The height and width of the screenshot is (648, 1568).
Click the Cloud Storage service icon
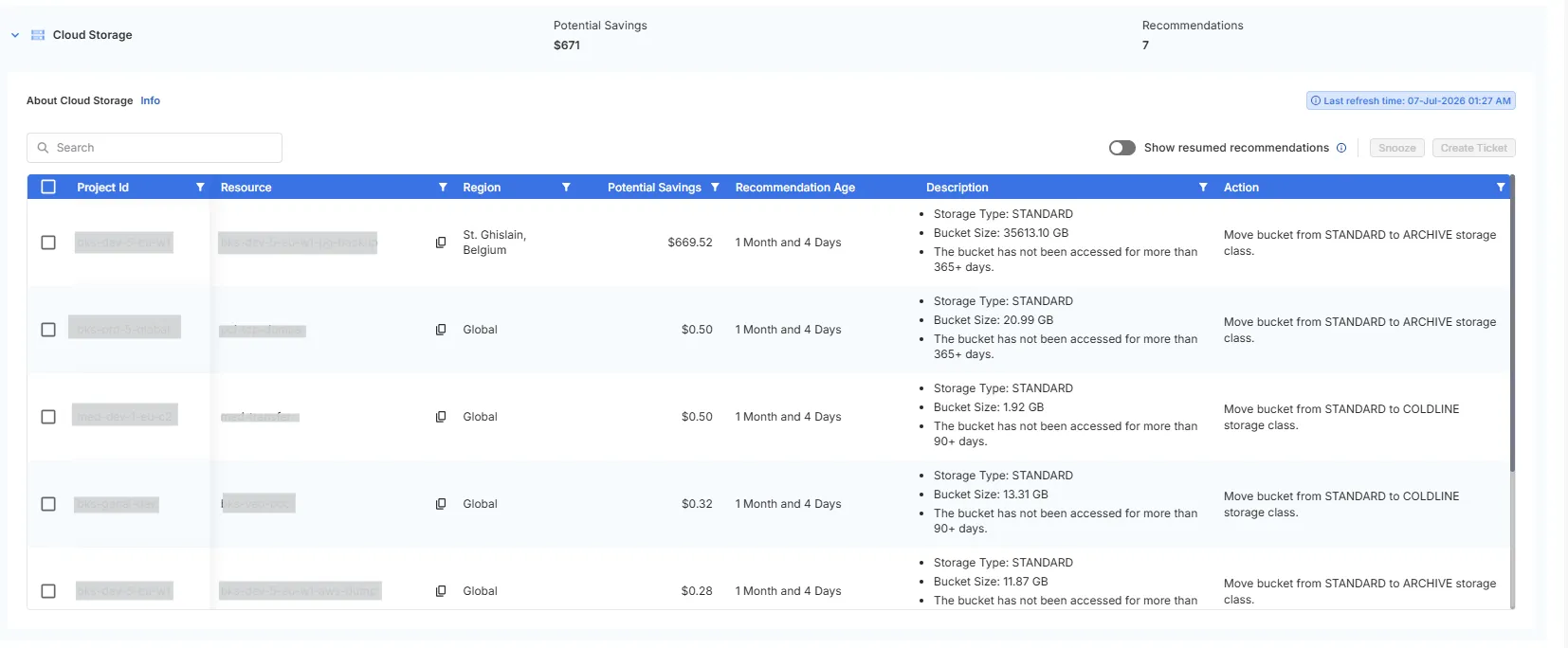(38, 35)
